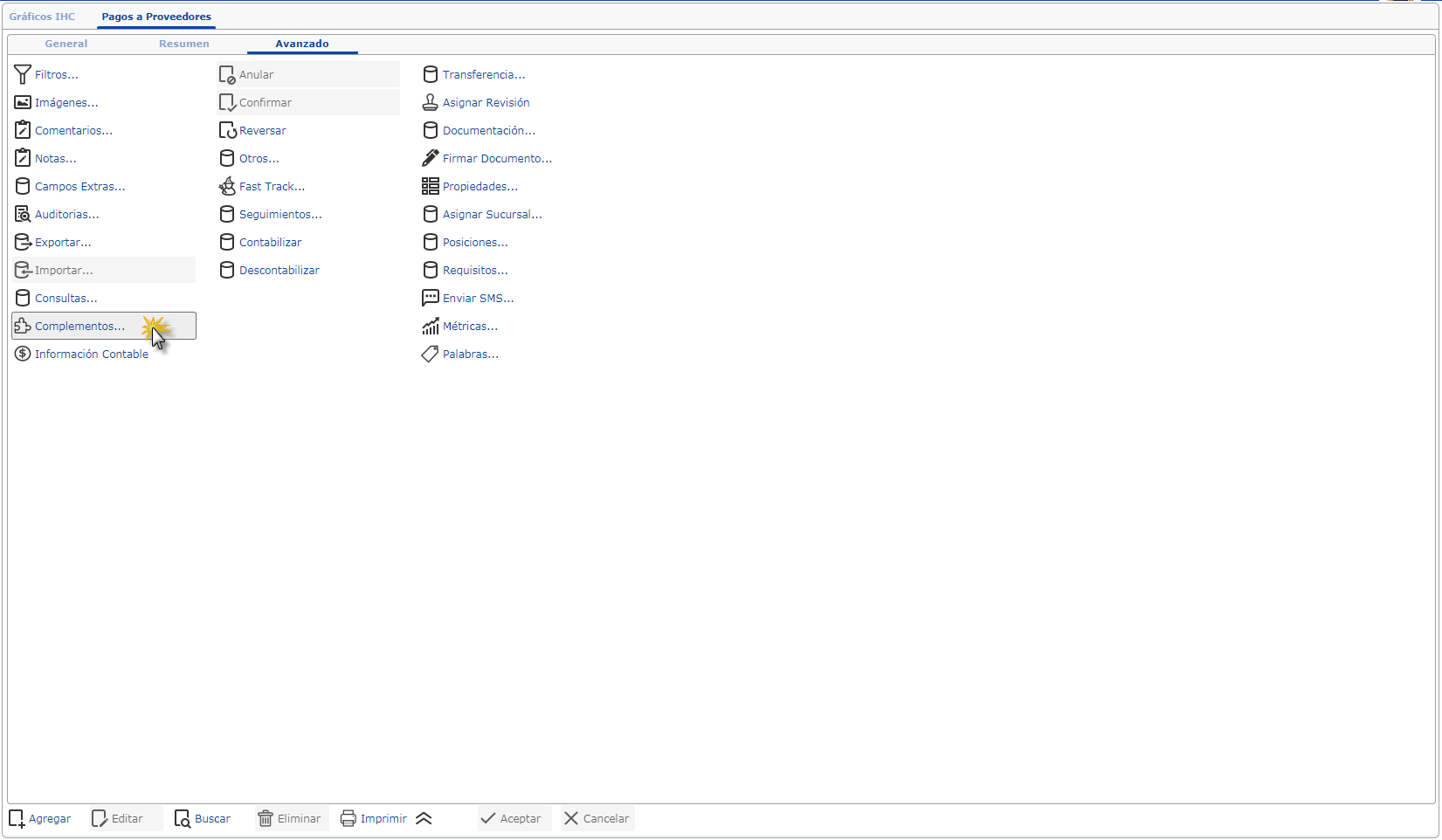The image size is (1442, 840).
Task: Open Imágenes picture icon
Action: [x=23, y=103]
